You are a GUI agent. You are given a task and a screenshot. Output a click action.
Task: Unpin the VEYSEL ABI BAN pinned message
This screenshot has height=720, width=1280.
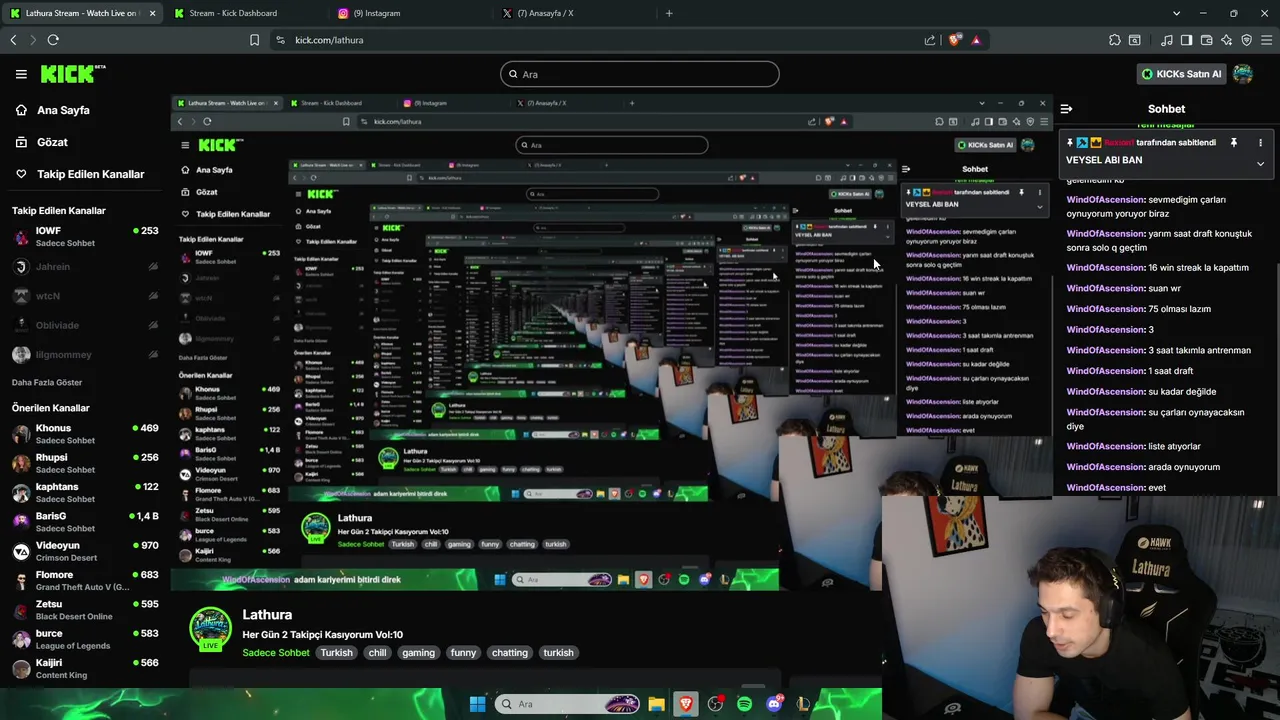point(1233,143)
